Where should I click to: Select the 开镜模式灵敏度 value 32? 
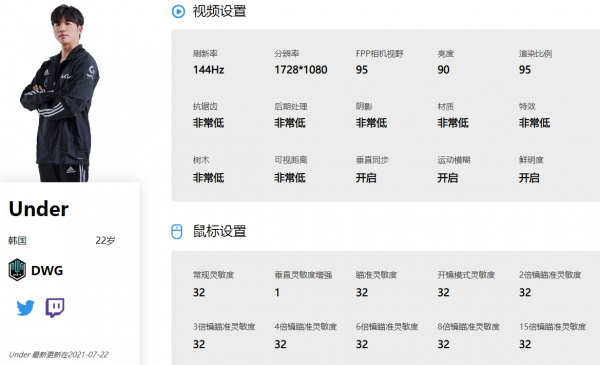[x=443, y=292]
